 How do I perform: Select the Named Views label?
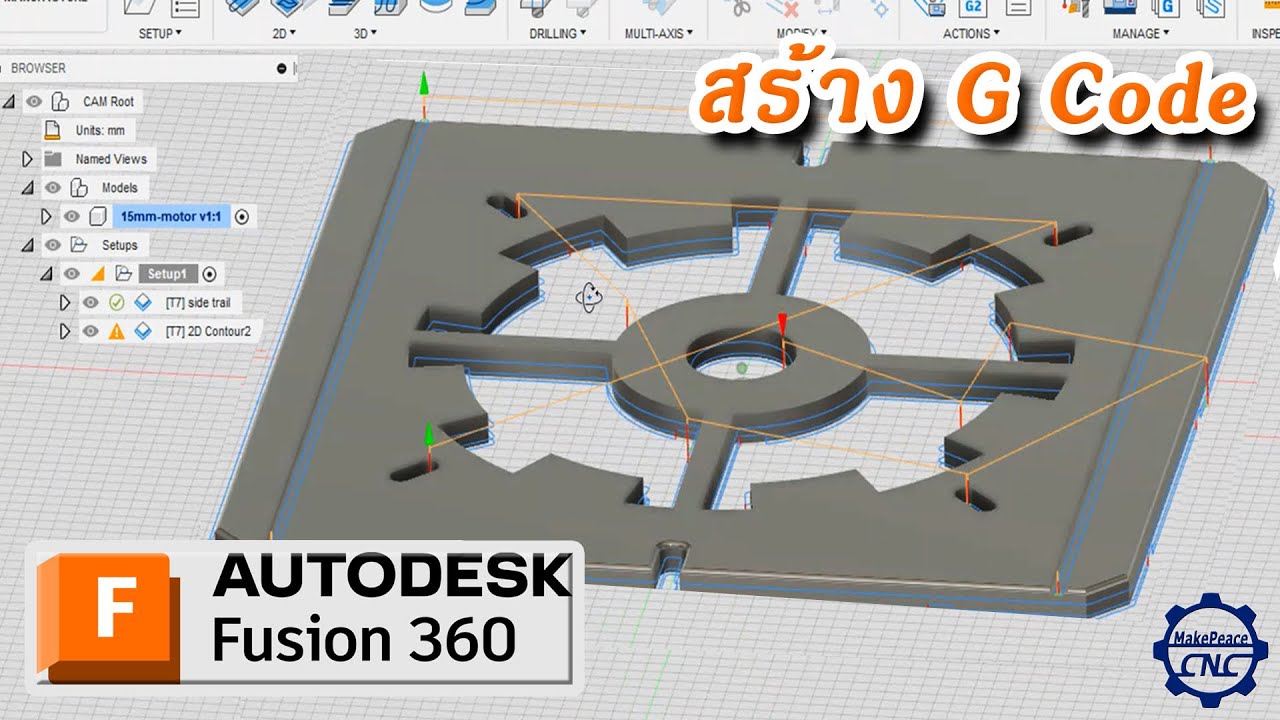[x=111, y=159]
